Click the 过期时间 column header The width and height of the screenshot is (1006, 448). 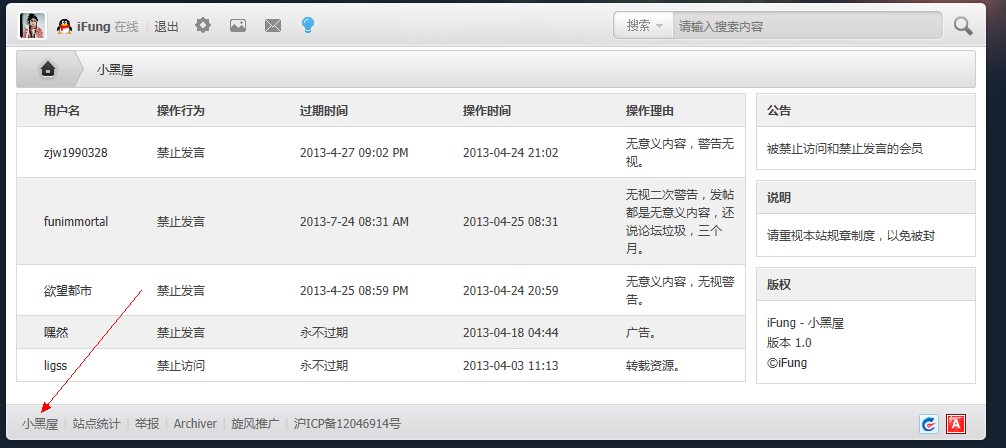click(x=324, y=110)
